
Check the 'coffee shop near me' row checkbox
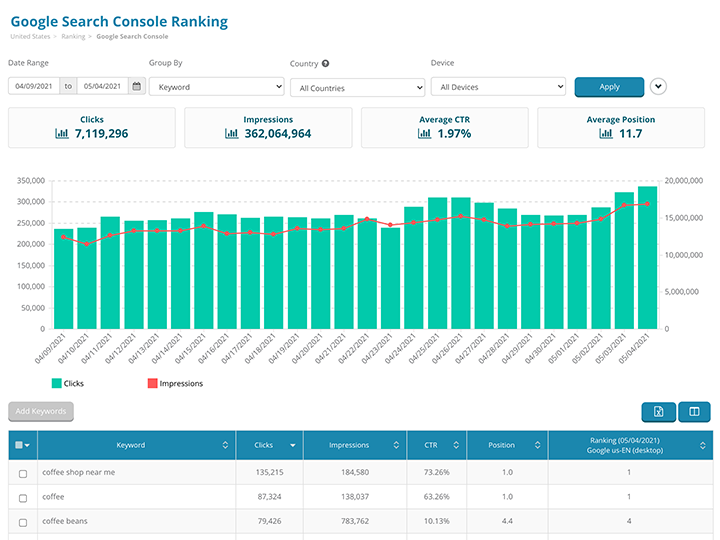pos(23,473)
